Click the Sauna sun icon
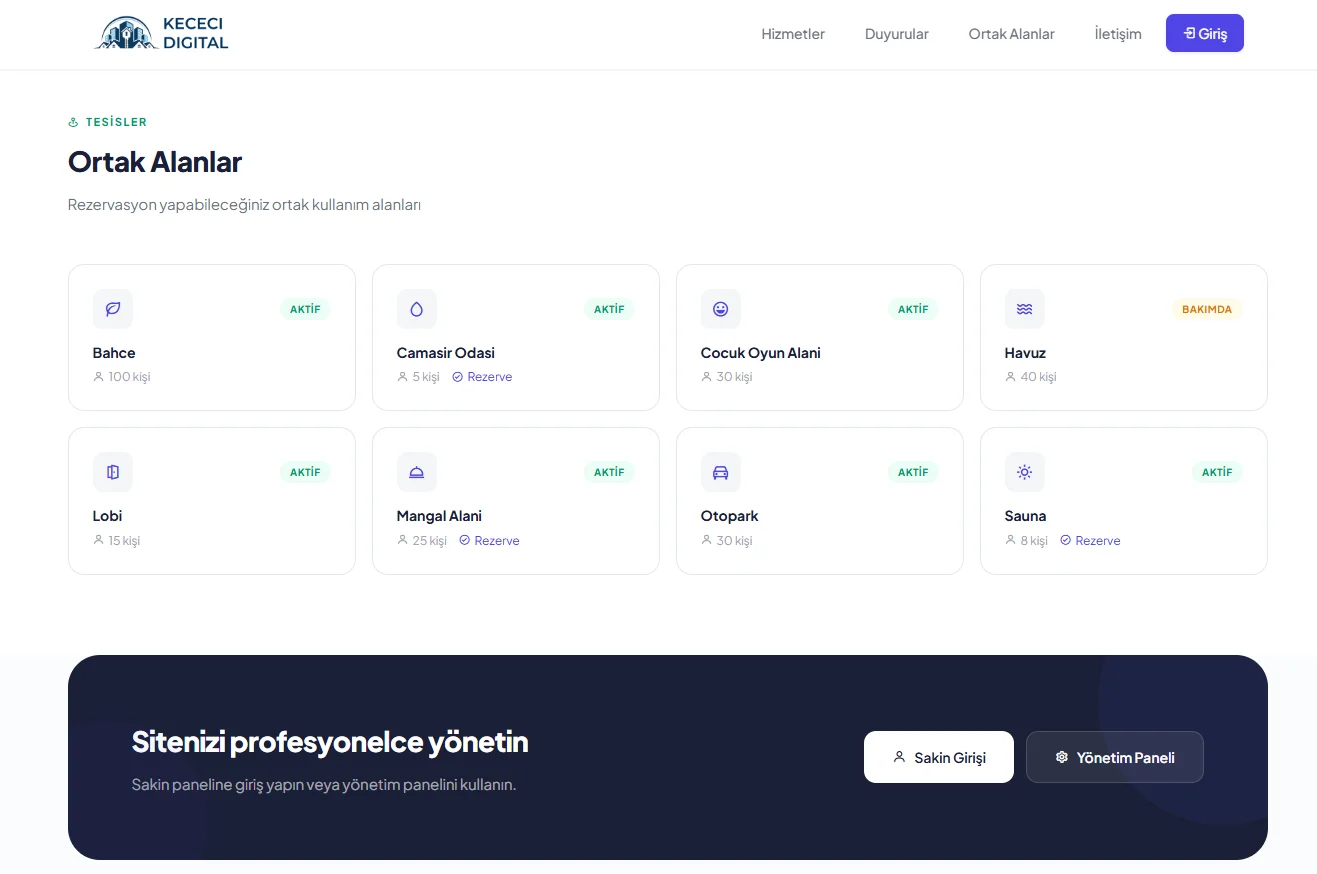Screen dimensions: 1317x874 pos(1025,472)
